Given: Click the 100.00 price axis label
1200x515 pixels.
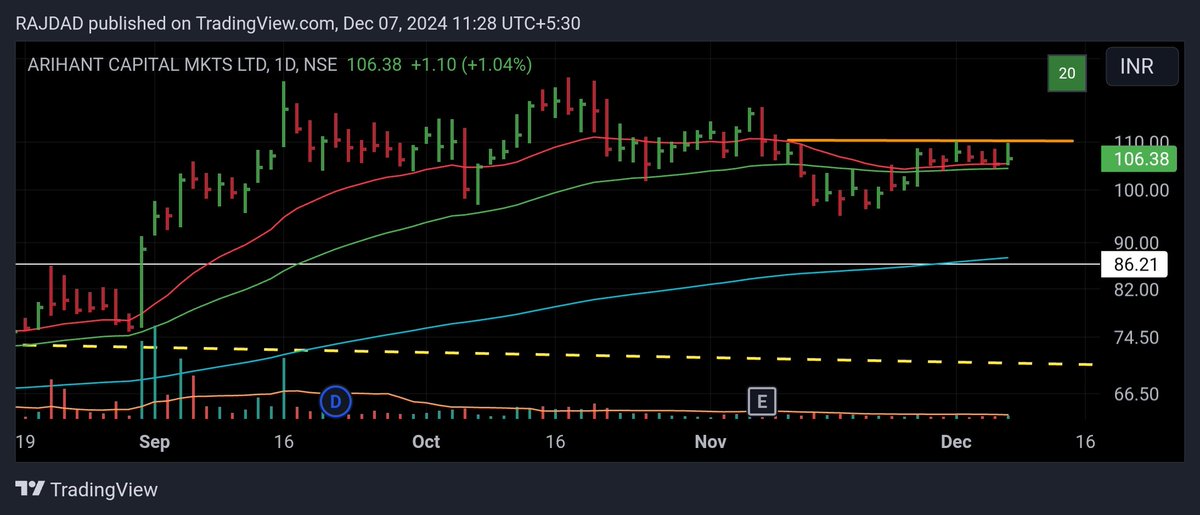Looking at the screenshot, I should [1142, 190].
